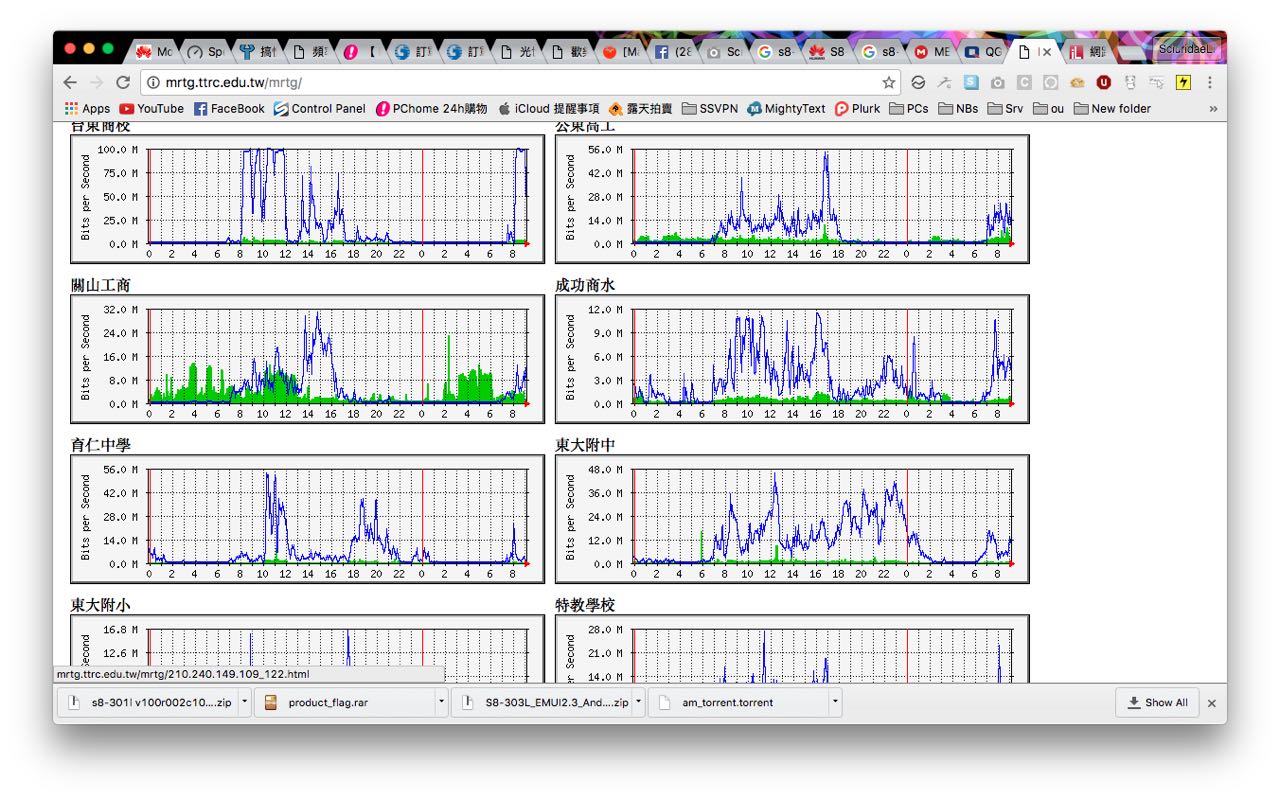
Task: Bookmark this page with the star icon
Action: tap(888, 83)
